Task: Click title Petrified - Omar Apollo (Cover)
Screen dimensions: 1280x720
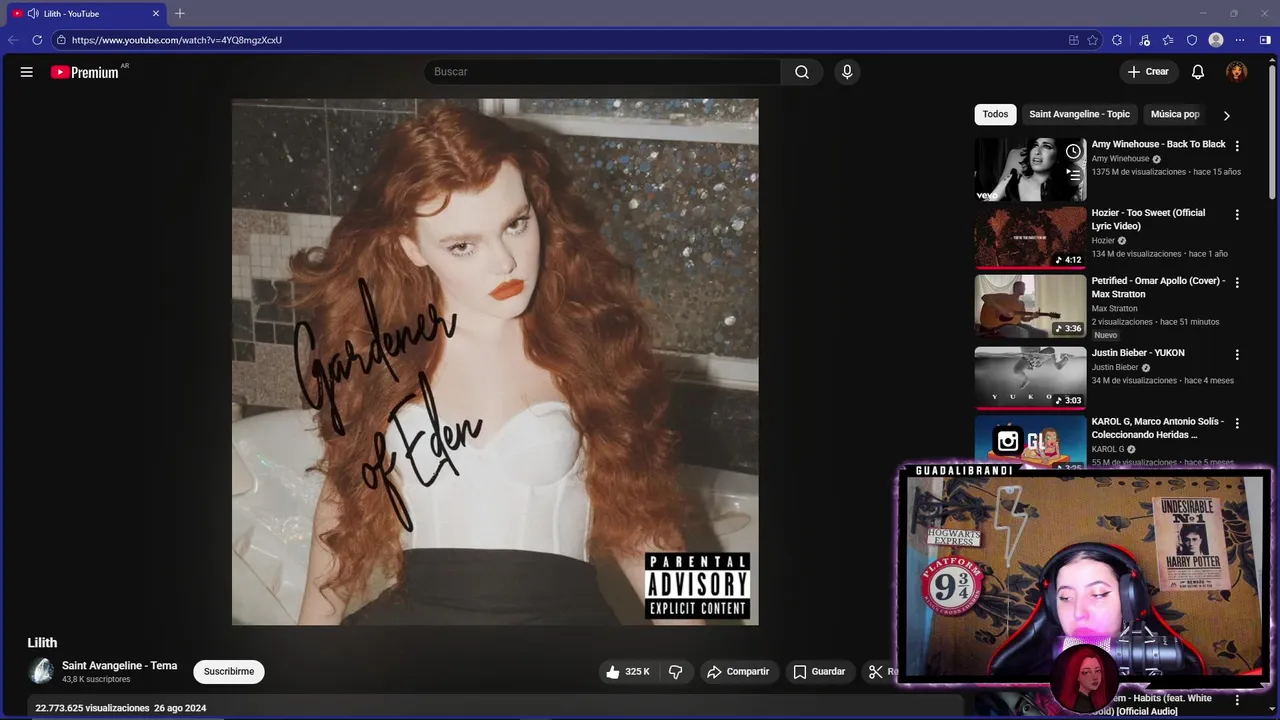Action: (1158, 288)
